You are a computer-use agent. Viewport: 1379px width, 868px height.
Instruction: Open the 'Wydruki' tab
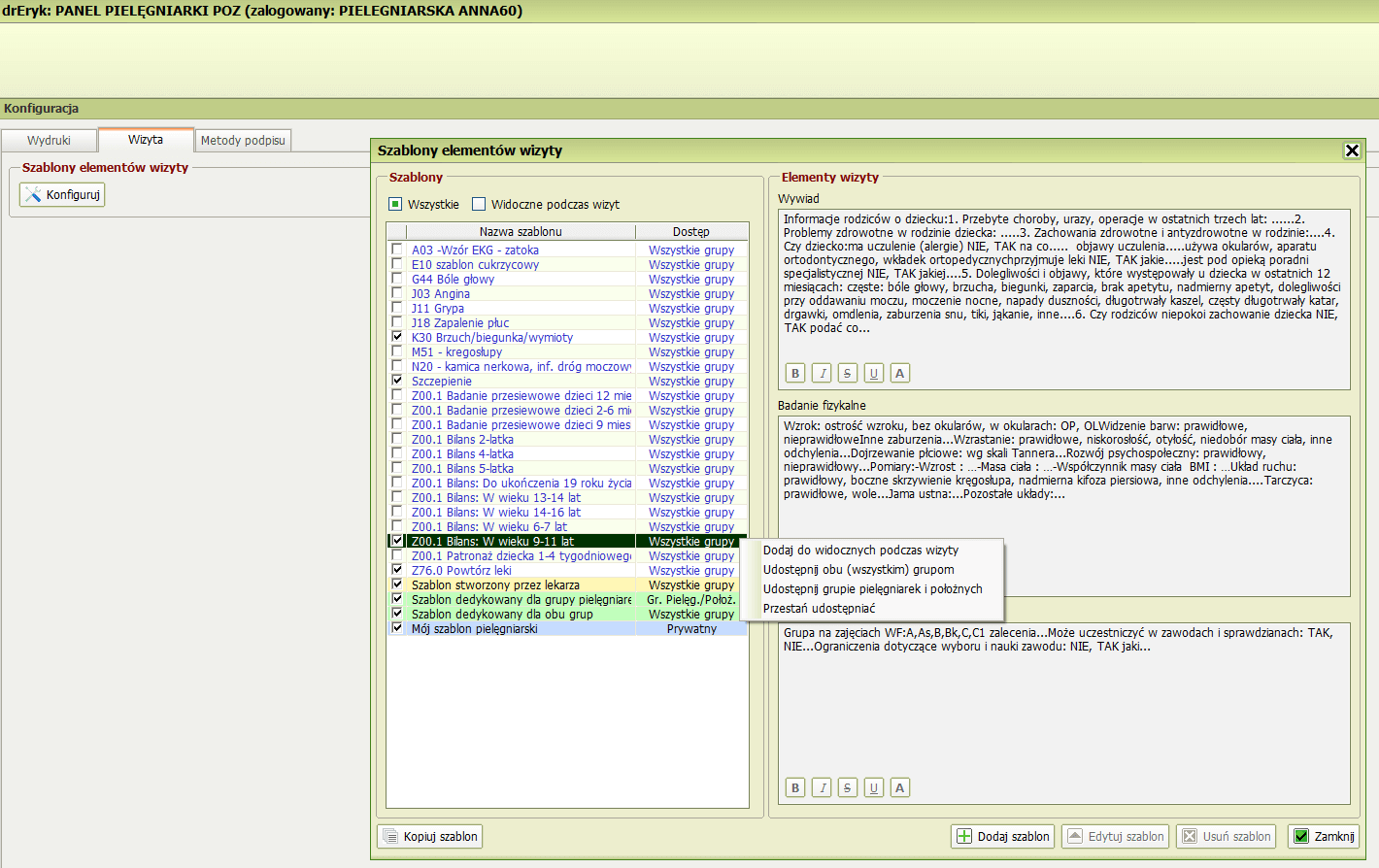click(x=49, y=141)
